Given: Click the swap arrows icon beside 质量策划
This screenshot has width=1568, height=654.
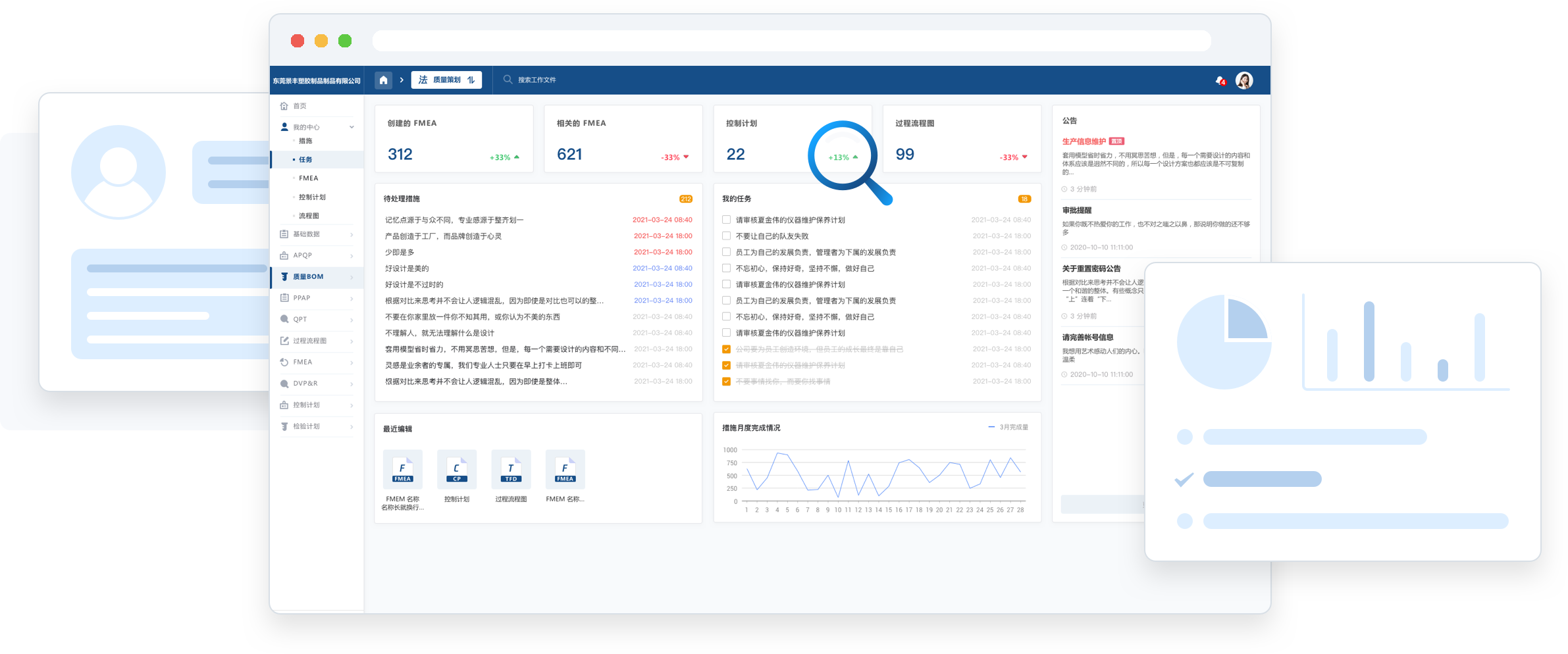Looking at the screenshot, I should click(471, 80).
